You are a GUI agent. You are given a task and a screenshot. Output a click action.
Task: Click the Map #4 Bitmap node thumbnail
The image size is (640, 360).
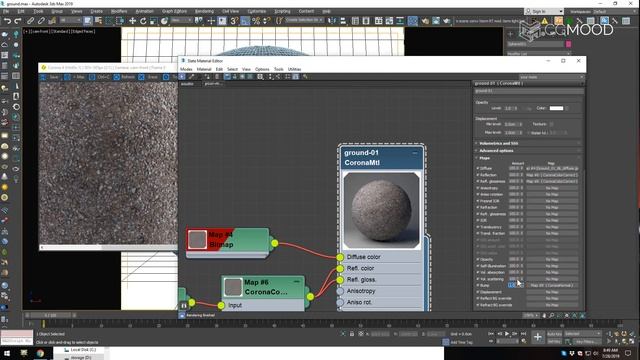click(x=197, y=240)
